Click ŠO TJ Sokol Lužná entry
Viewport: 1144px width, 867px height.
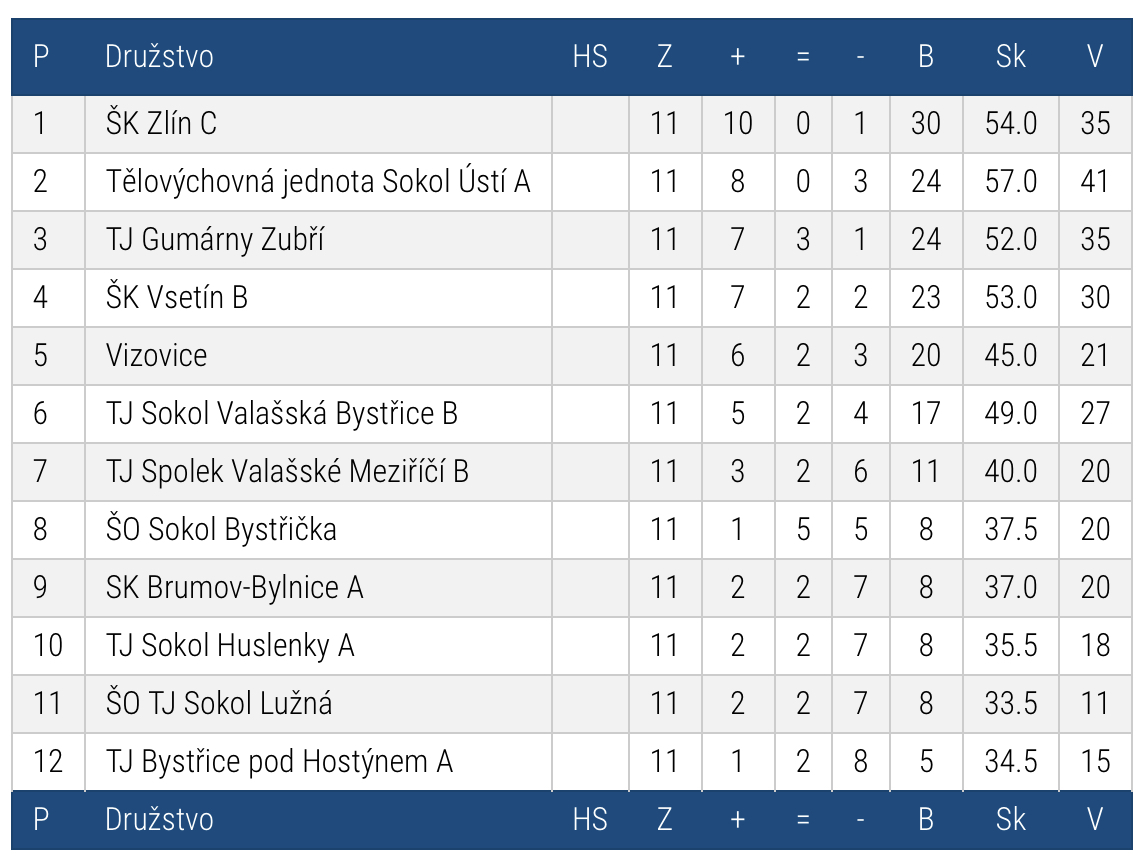219,704
